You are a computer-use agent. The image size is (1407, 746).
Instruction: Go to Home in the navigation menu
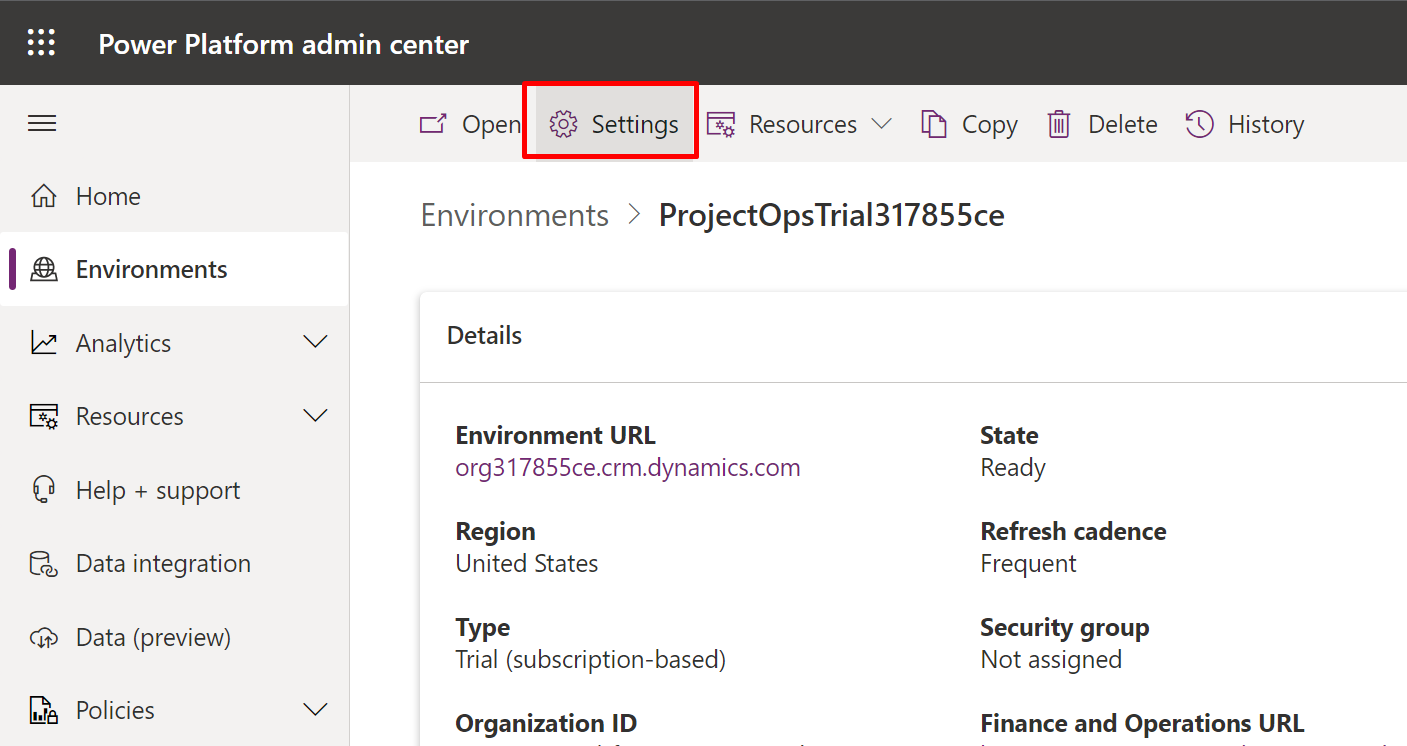[108, 195]
